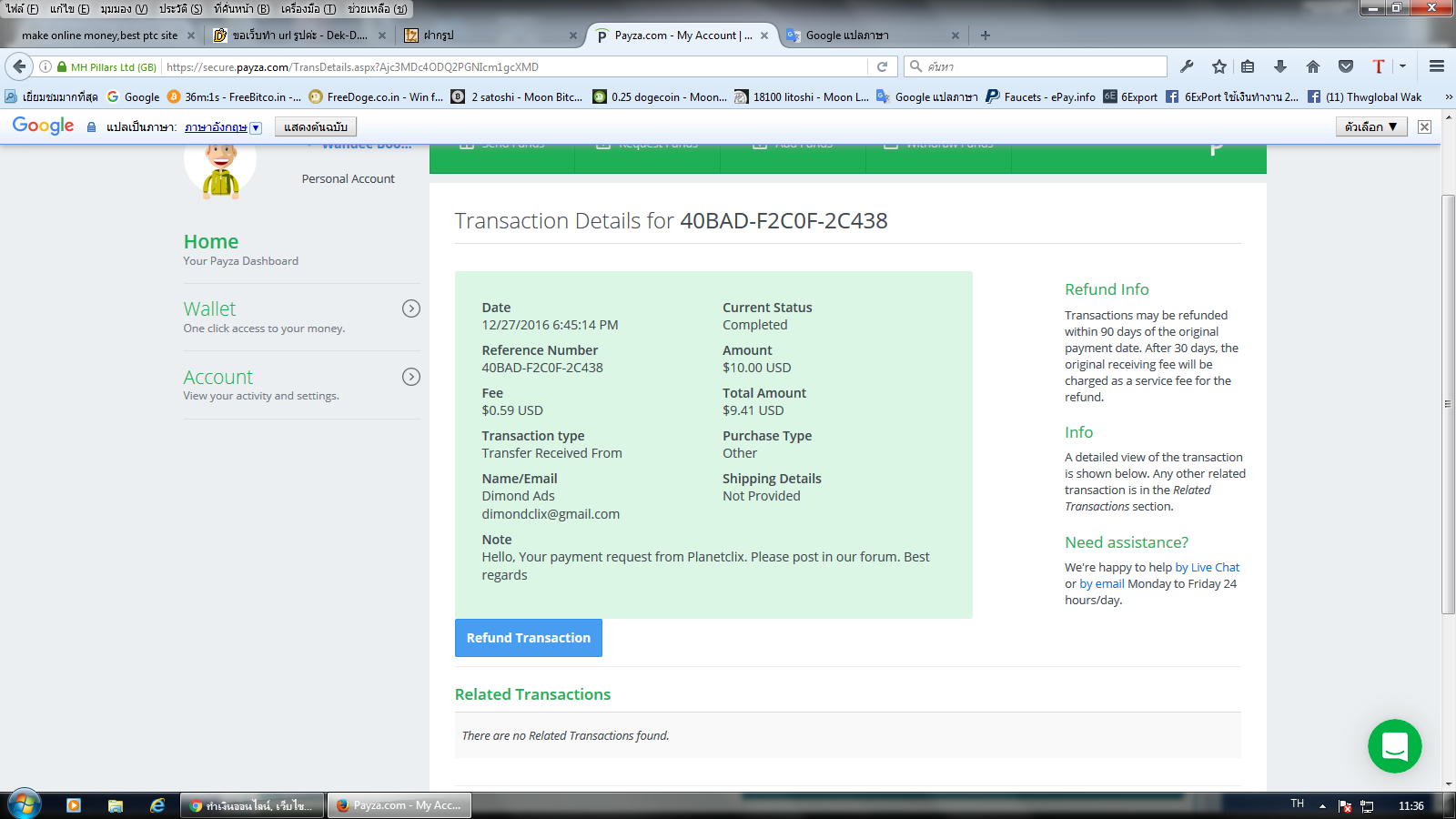This screenshot has height=819, width=1456.
Task: Open the FreeBitco.in bookmark
Action: (234, 96)
